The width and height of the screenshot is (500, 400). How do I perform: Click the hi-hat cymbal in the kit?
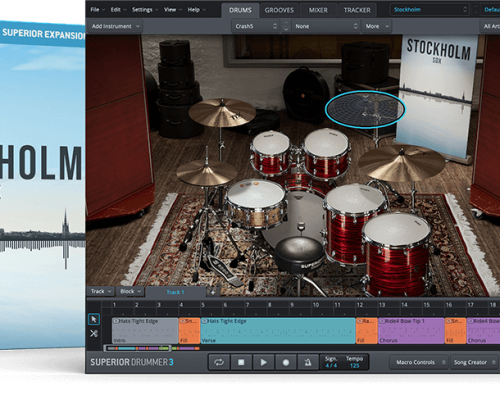(207, 173)
